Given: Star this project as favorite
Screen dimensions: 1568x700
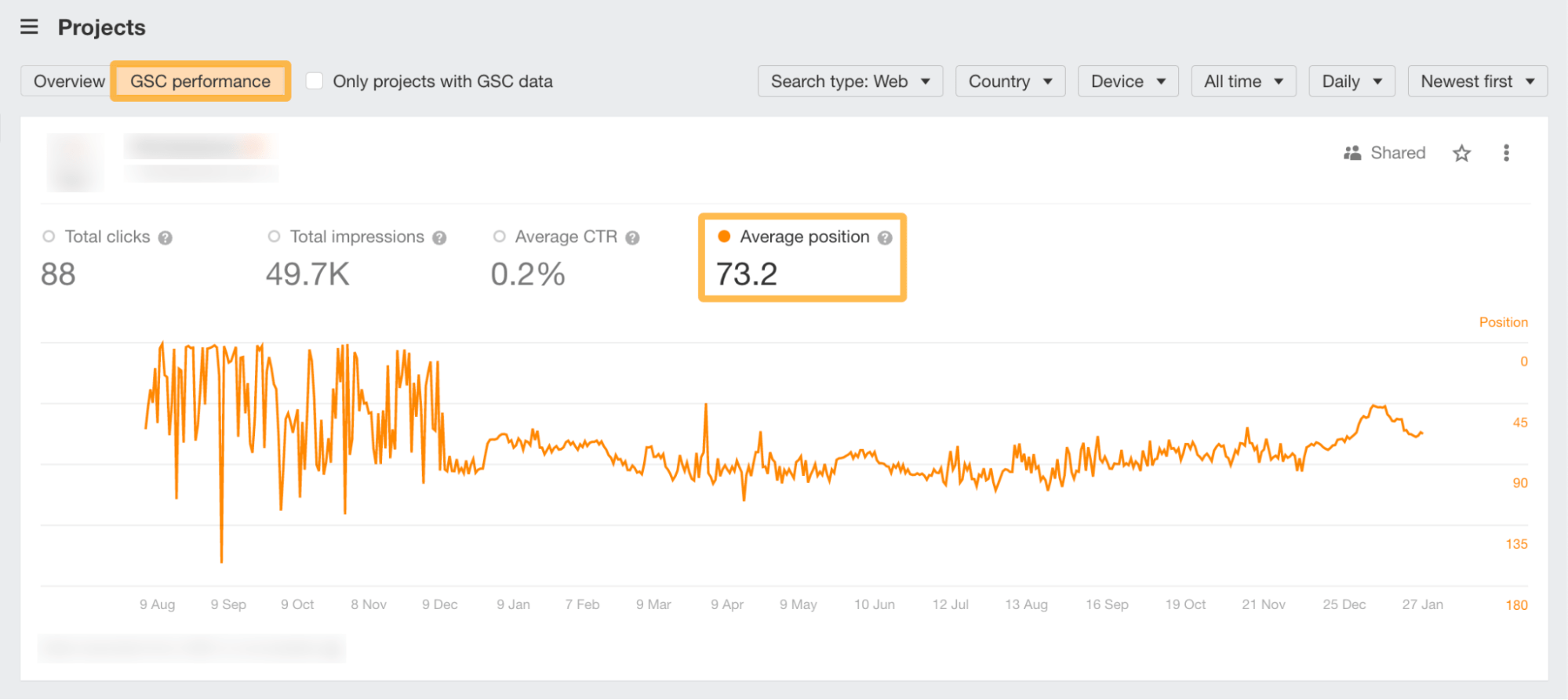Looking at the screenshot, I should (x=1461, y=153).
